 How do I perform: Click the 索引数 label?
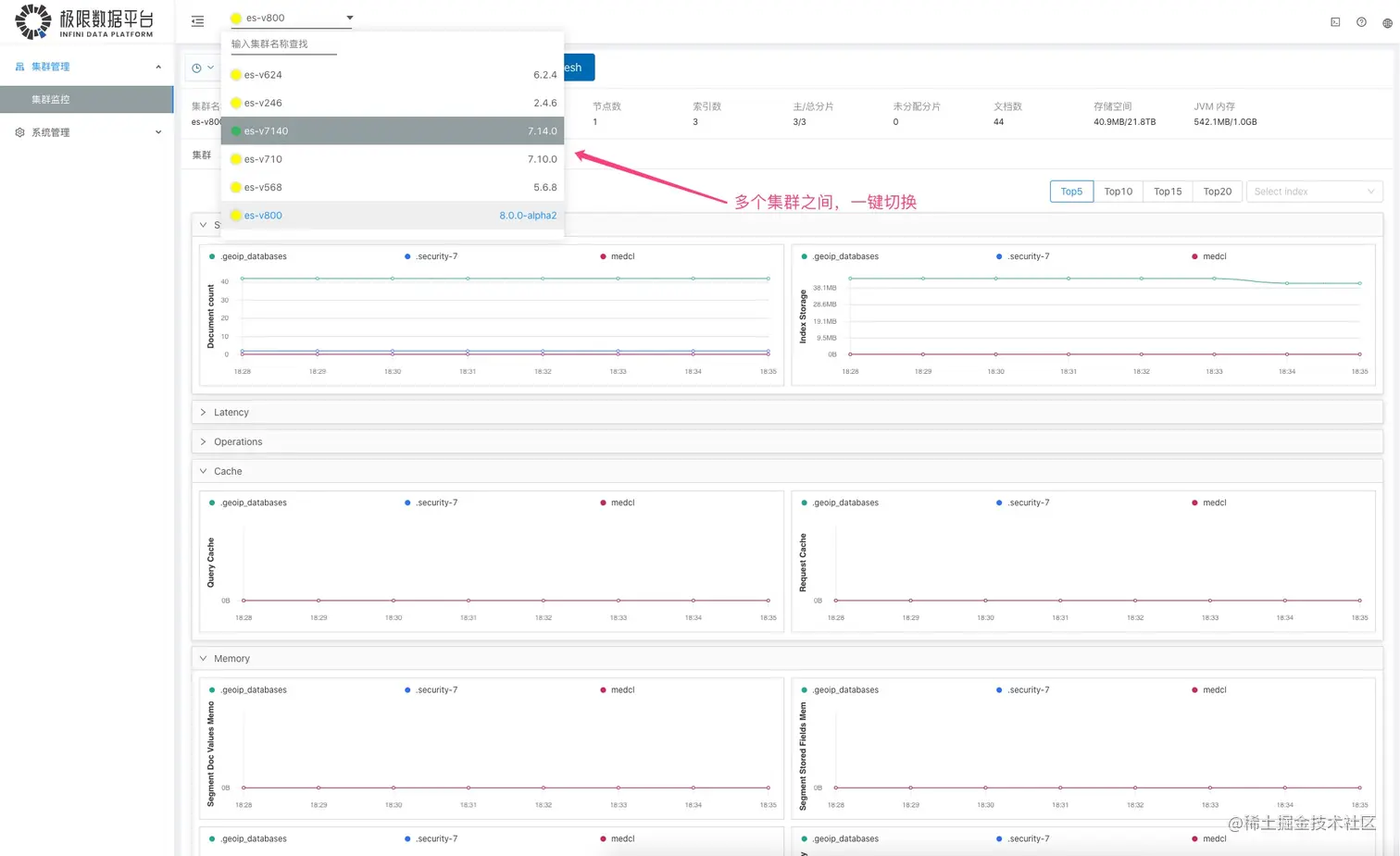coord(706,106)
